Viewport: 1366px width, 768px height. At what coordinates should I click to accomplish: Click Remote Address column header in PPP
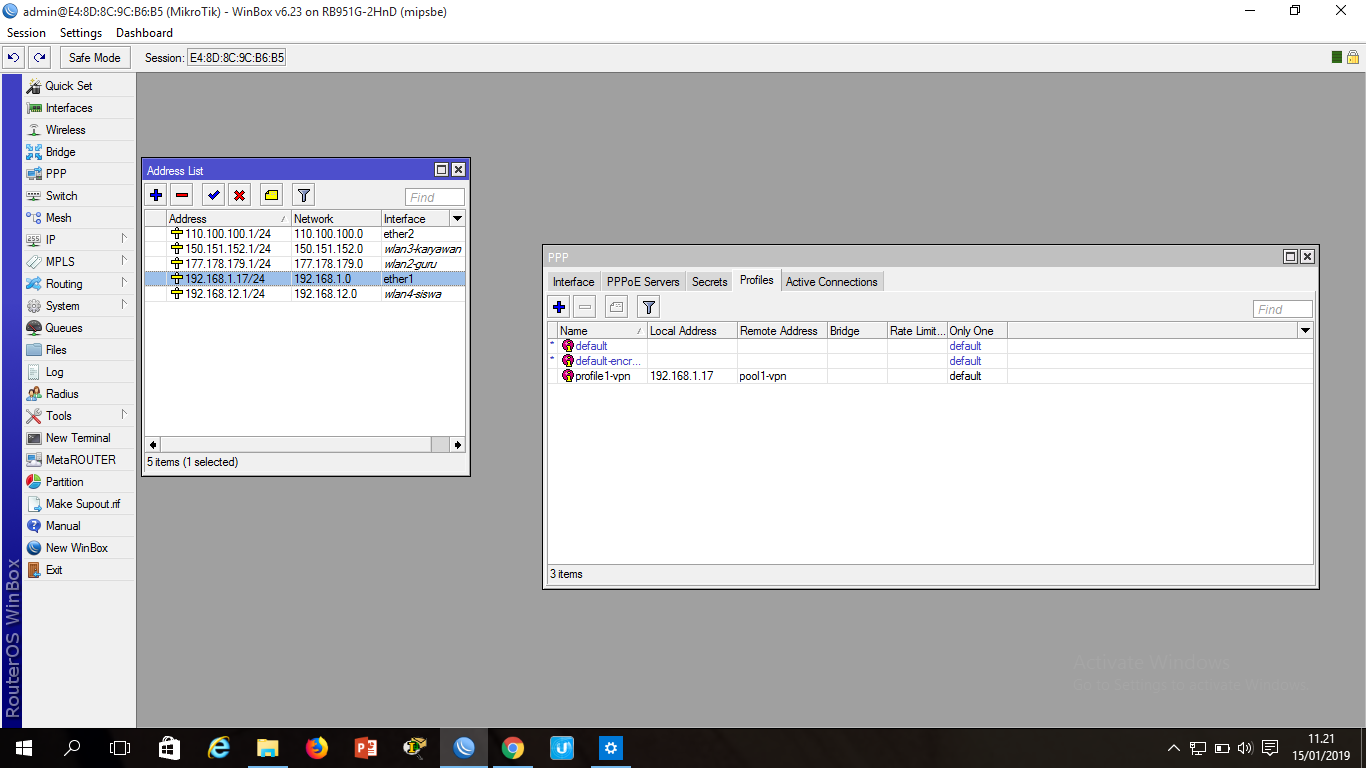(782, 330)
